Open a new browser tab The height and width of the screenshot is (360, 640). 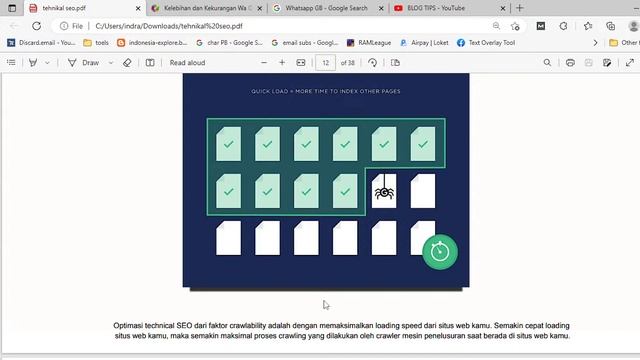520,8
